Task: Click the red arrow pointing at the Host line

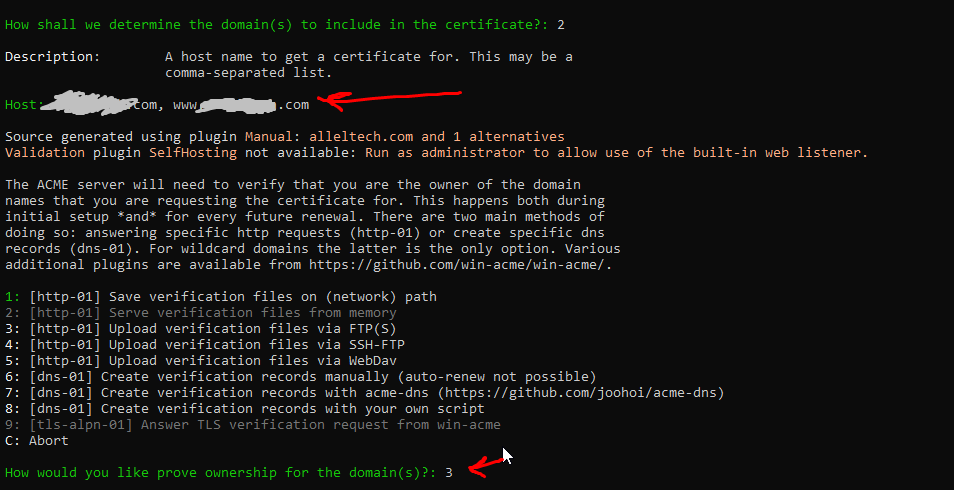Action: pos(389,99)
